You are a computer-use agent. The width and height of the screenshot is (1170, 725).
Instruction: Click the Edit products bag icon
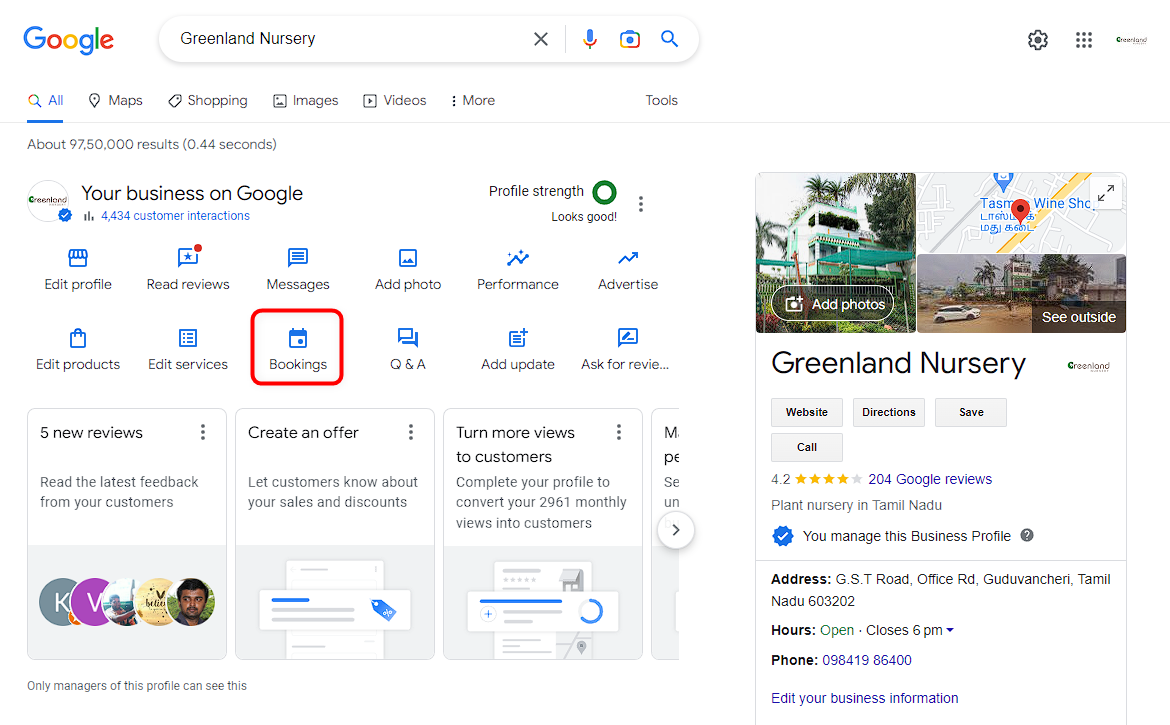pos(78,338)
